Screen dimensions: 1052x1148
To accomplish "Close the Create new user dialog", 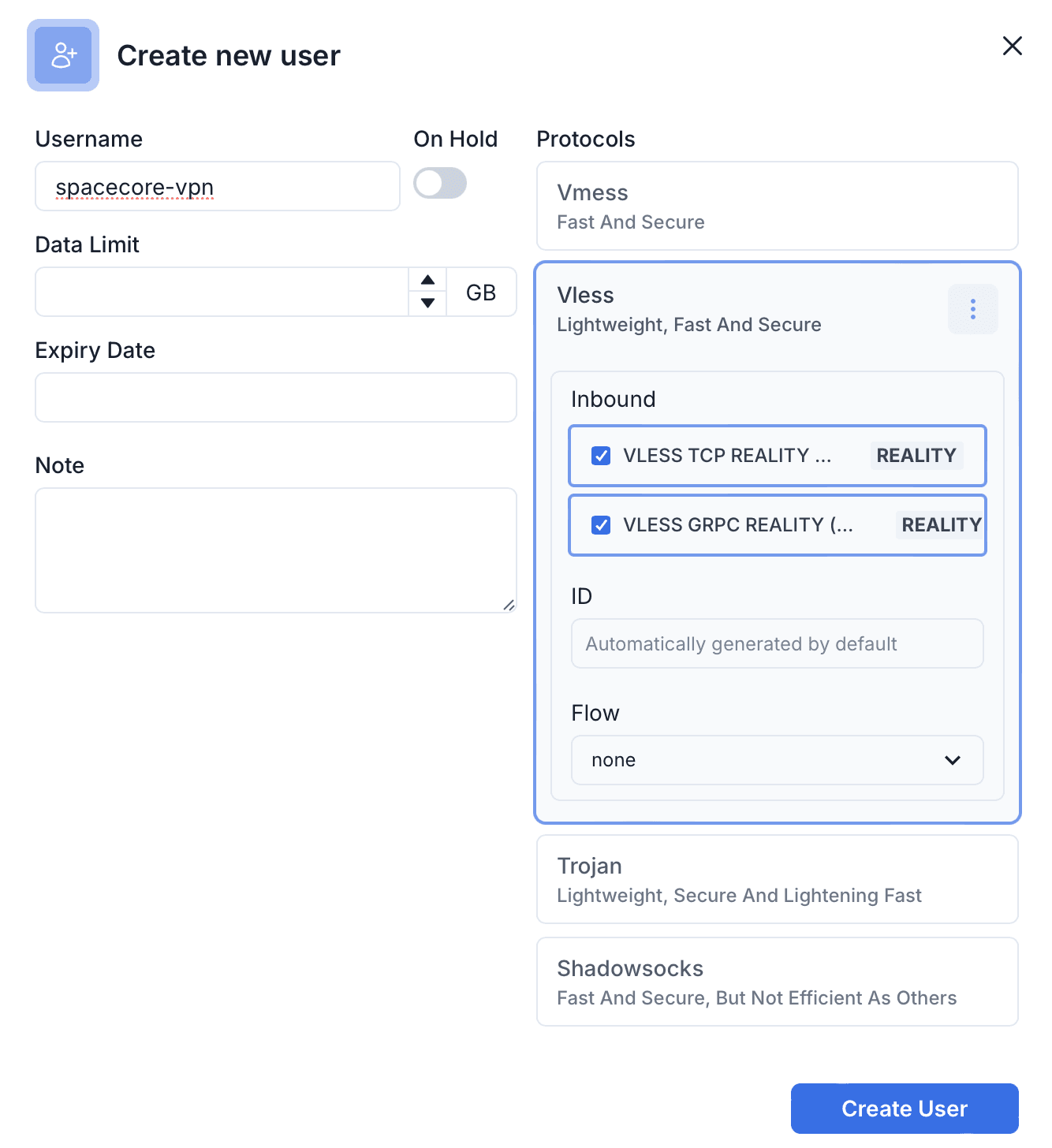I will [x=1012, y=46].
